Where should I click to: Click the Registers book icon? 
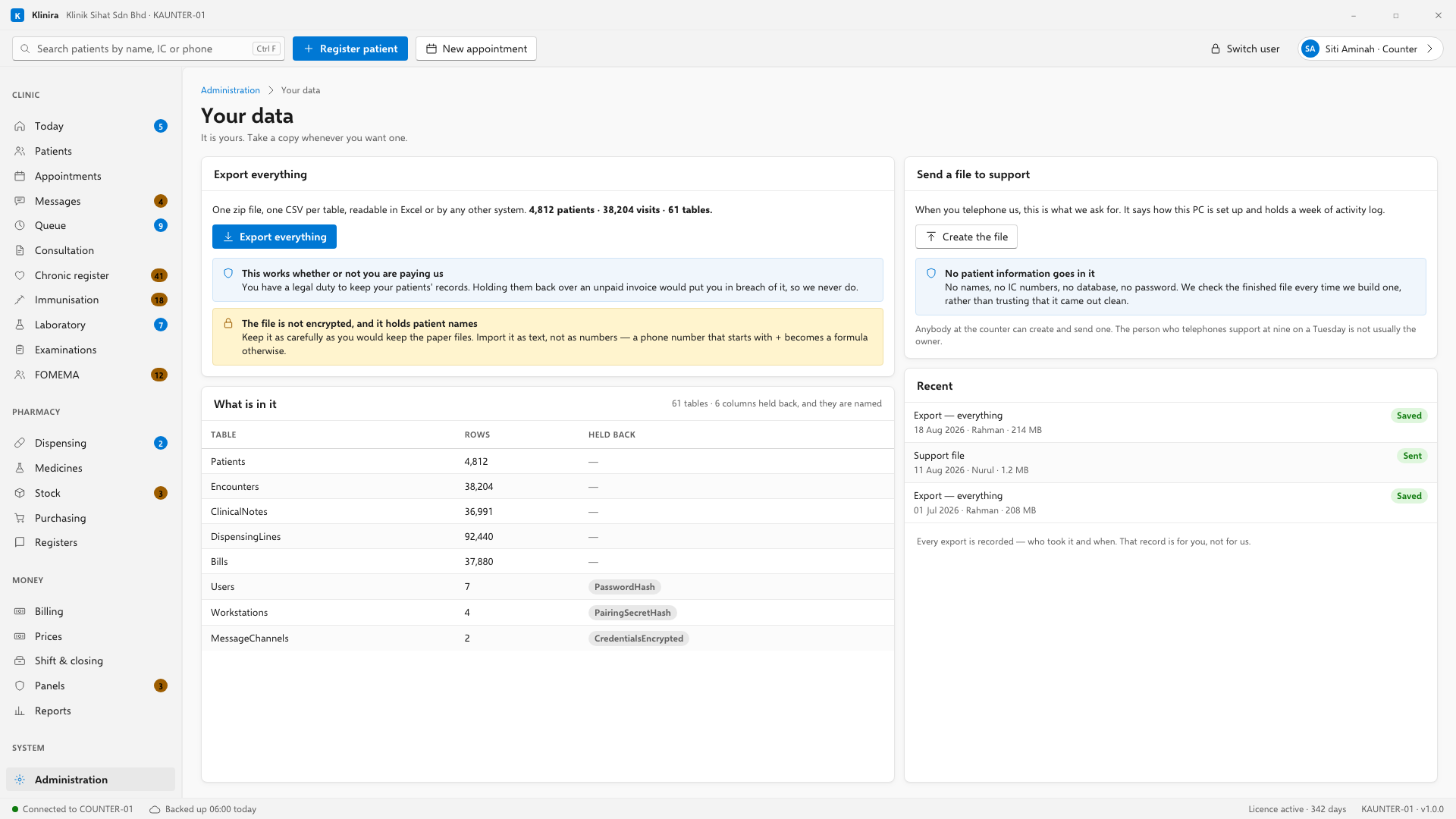pyautogui.click(x=20, y=542)
